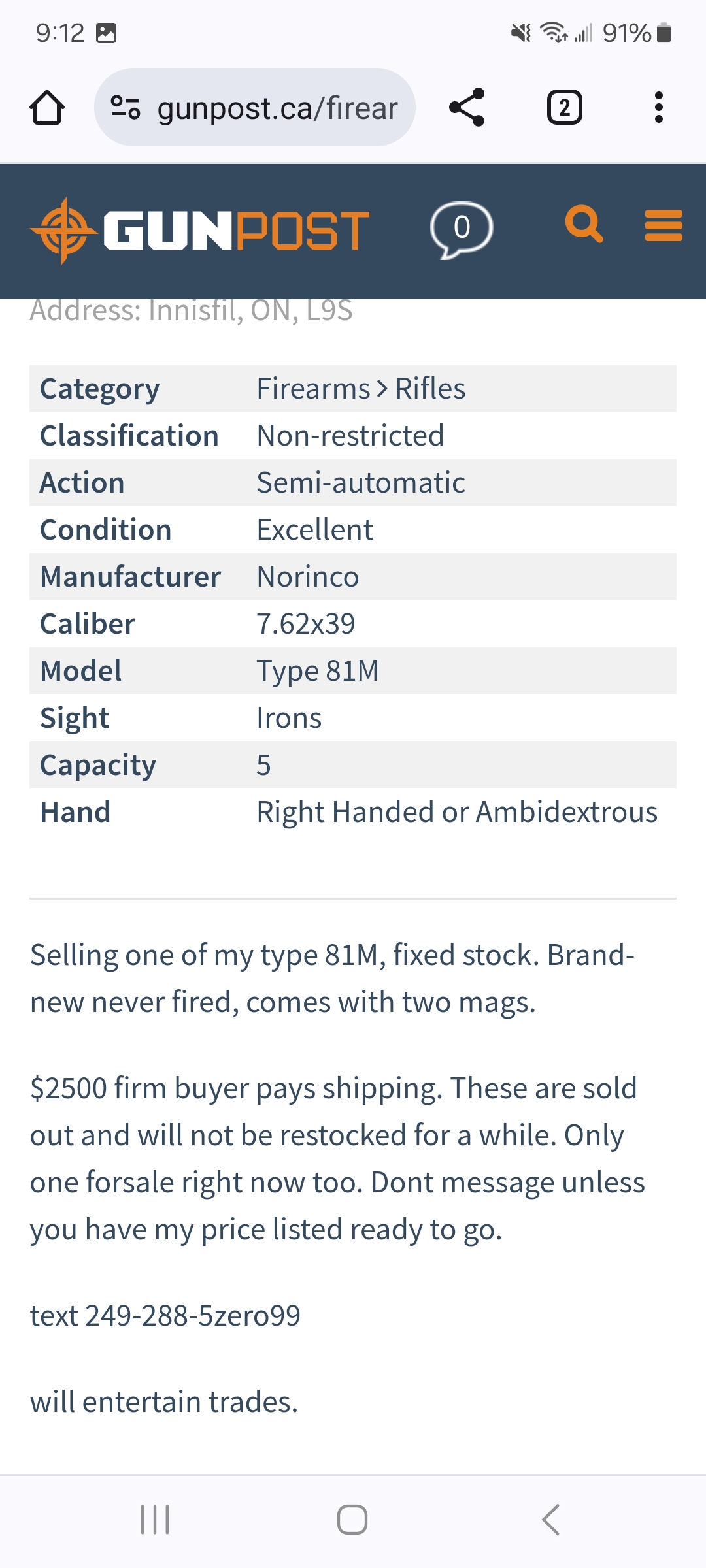Tap the Android back arrow button

pyautogui.click(x=550, y=1520)
